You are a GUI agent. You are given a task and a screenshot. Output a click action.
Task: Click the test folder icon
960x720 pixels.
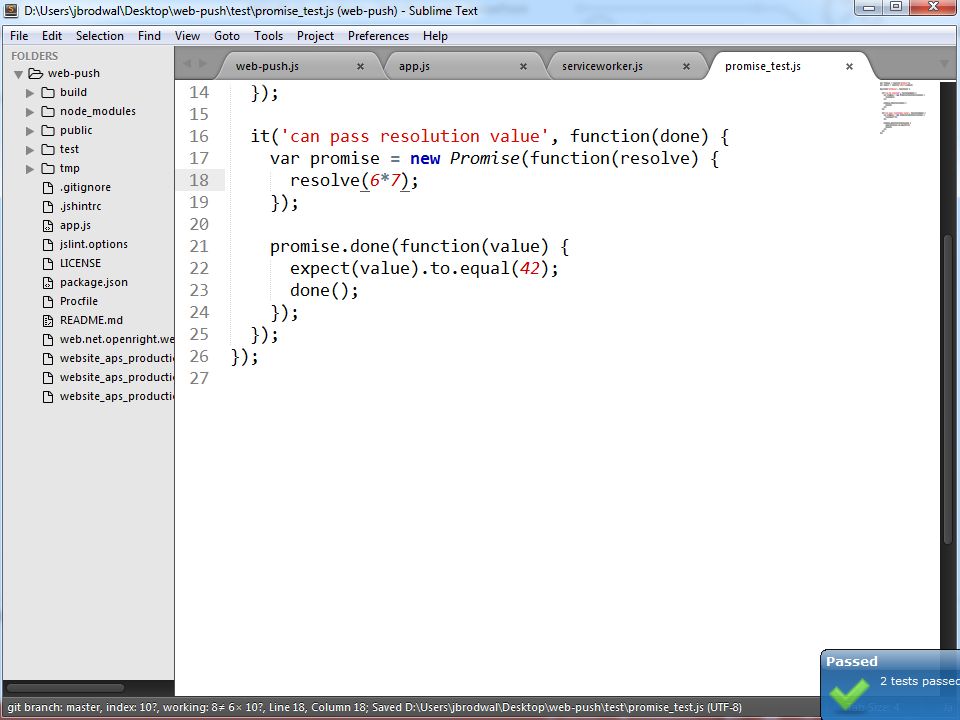click(x=48, y=149)
